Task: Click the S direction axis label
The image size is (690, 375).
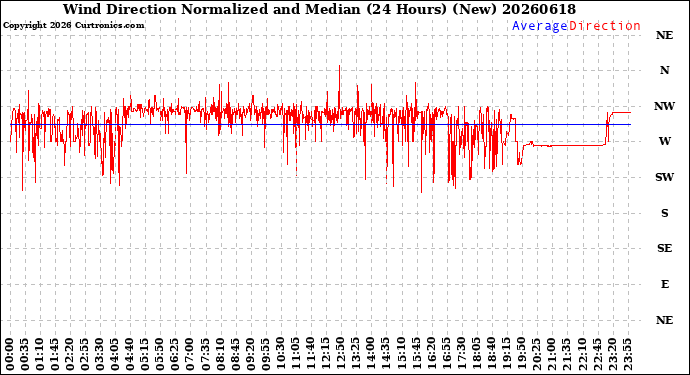Action: 664,213
